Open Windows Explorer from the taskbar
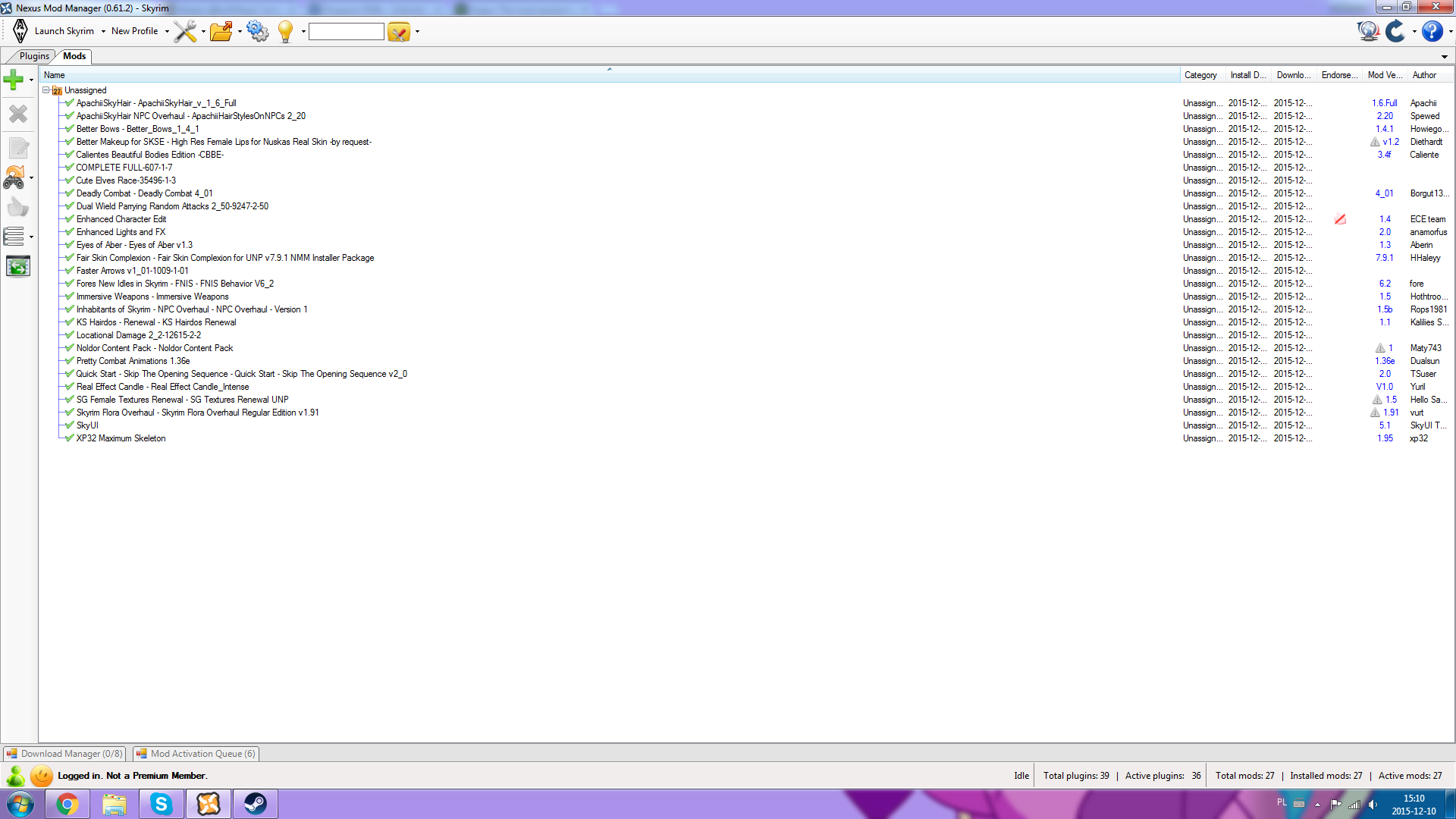 coord(115,804)
